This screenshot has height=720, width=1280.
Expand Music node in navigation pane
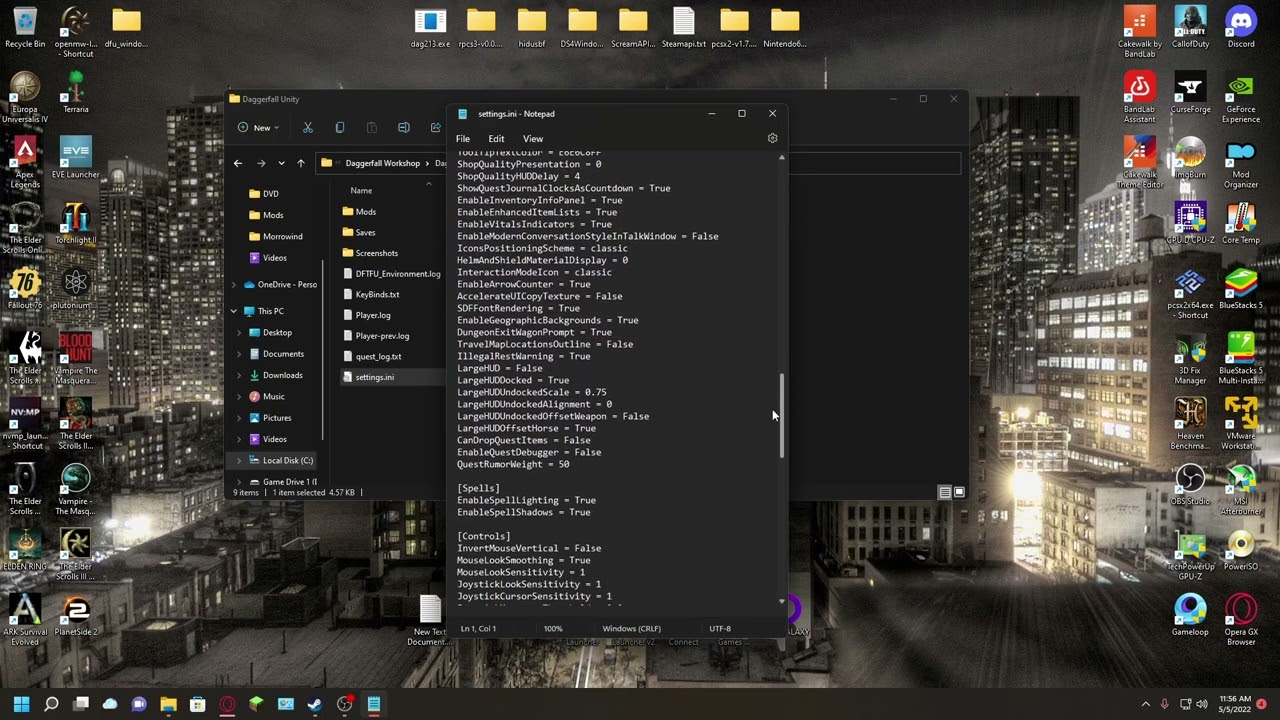coord(239,397)
